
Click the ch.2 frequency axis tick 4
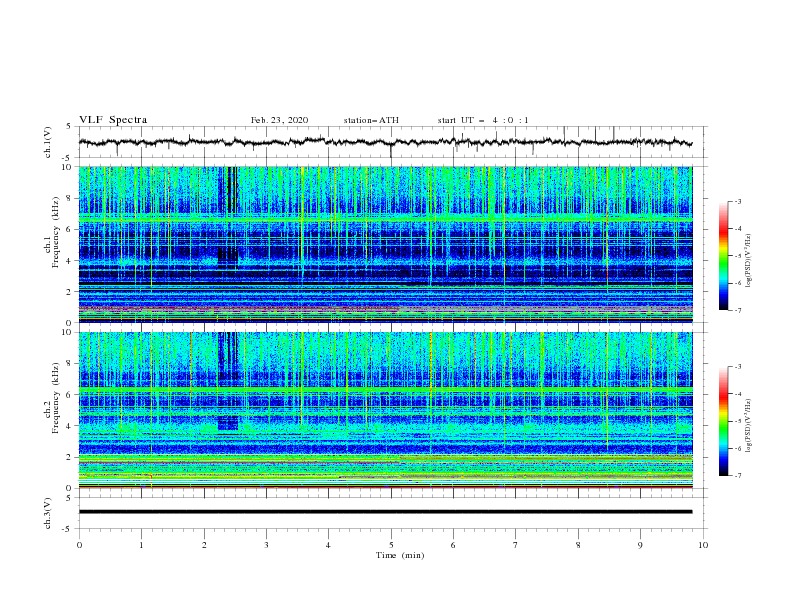[69, 426]
